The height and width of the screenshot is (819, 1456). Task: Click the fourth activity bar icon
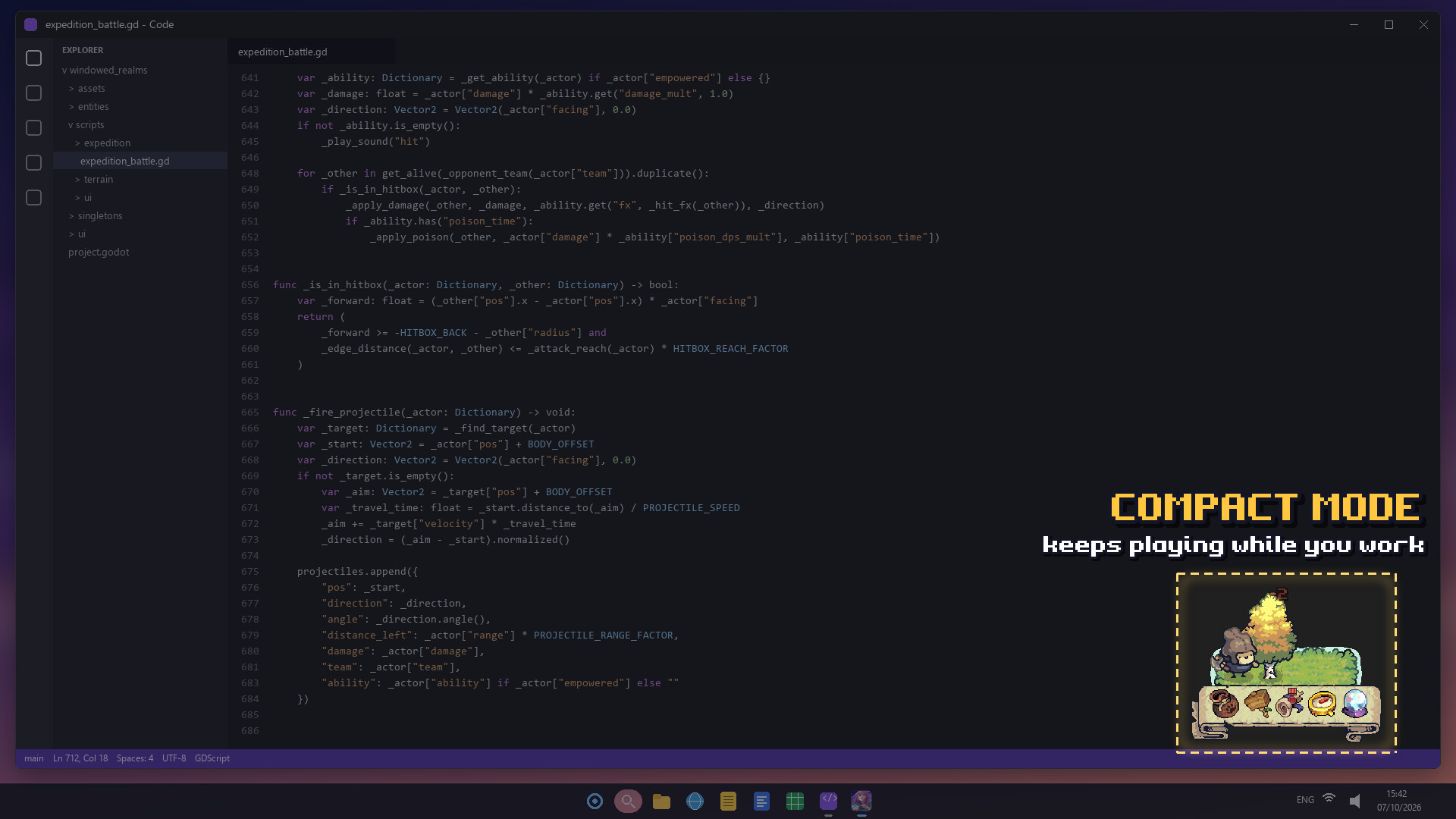33,163
